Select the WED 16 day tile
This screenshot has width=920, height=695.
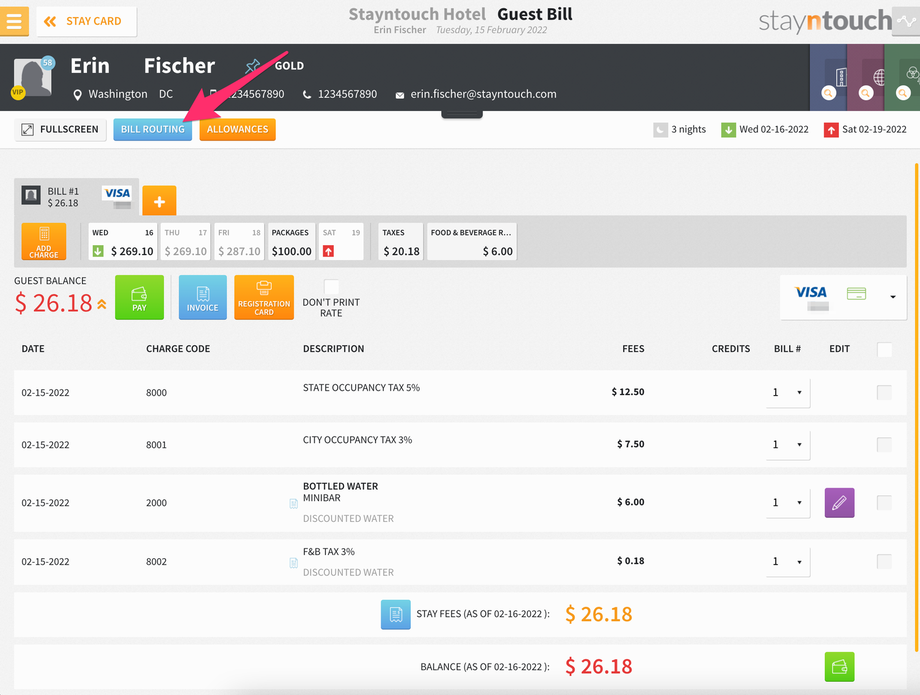123,241
